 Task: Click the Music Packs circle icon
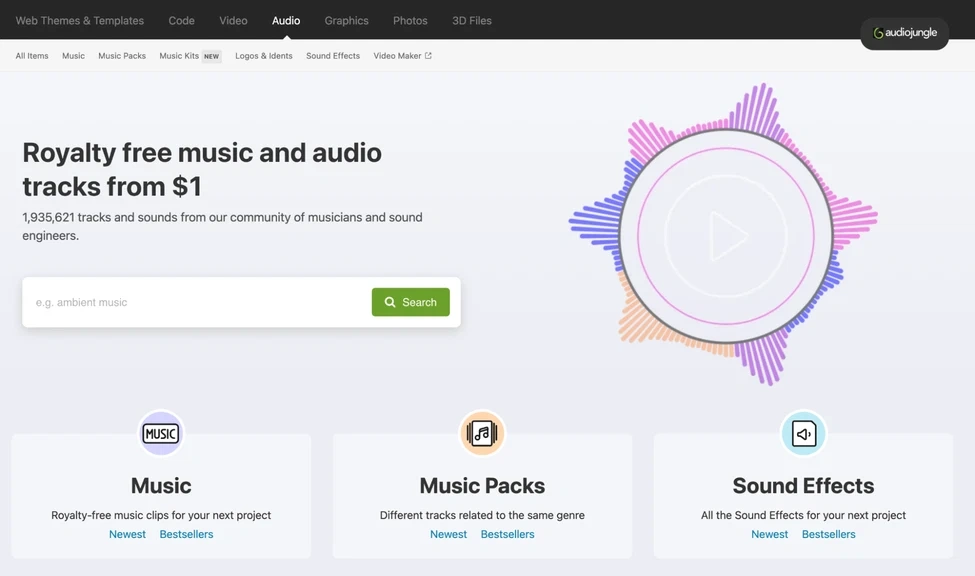pyautogui.click(x=482, y=433)
